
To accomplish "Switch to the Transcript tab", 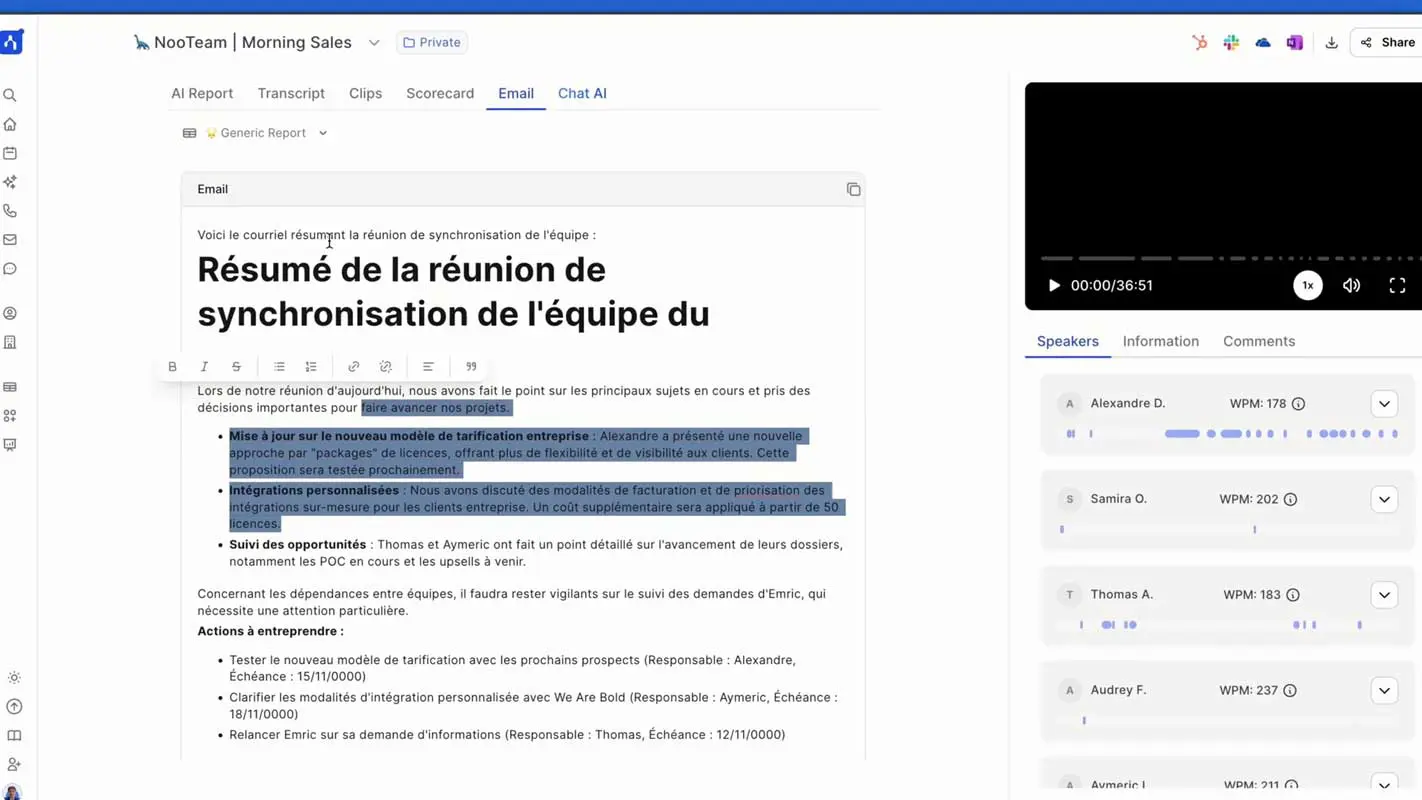I will tap(291, 93).
